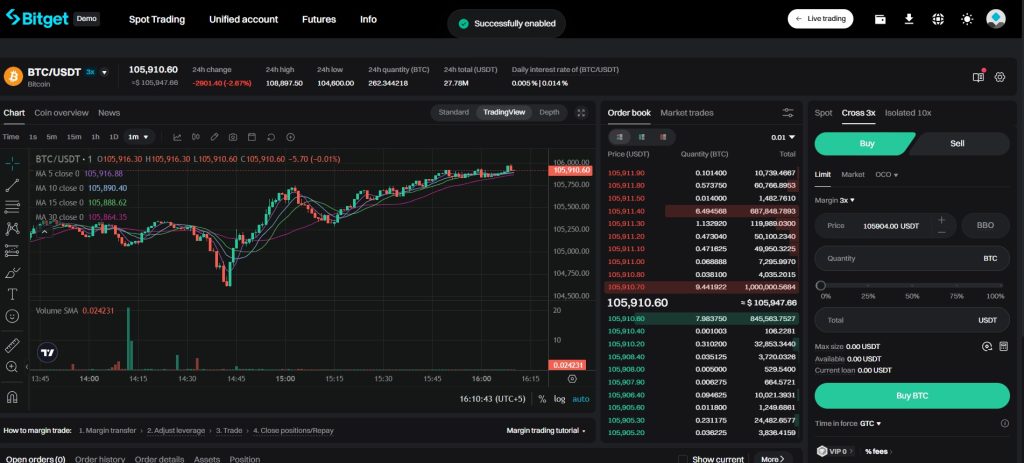The image size is (1024, 463).
Task: Click inside the Quantity BTC input field
Action: click(912, 259)
